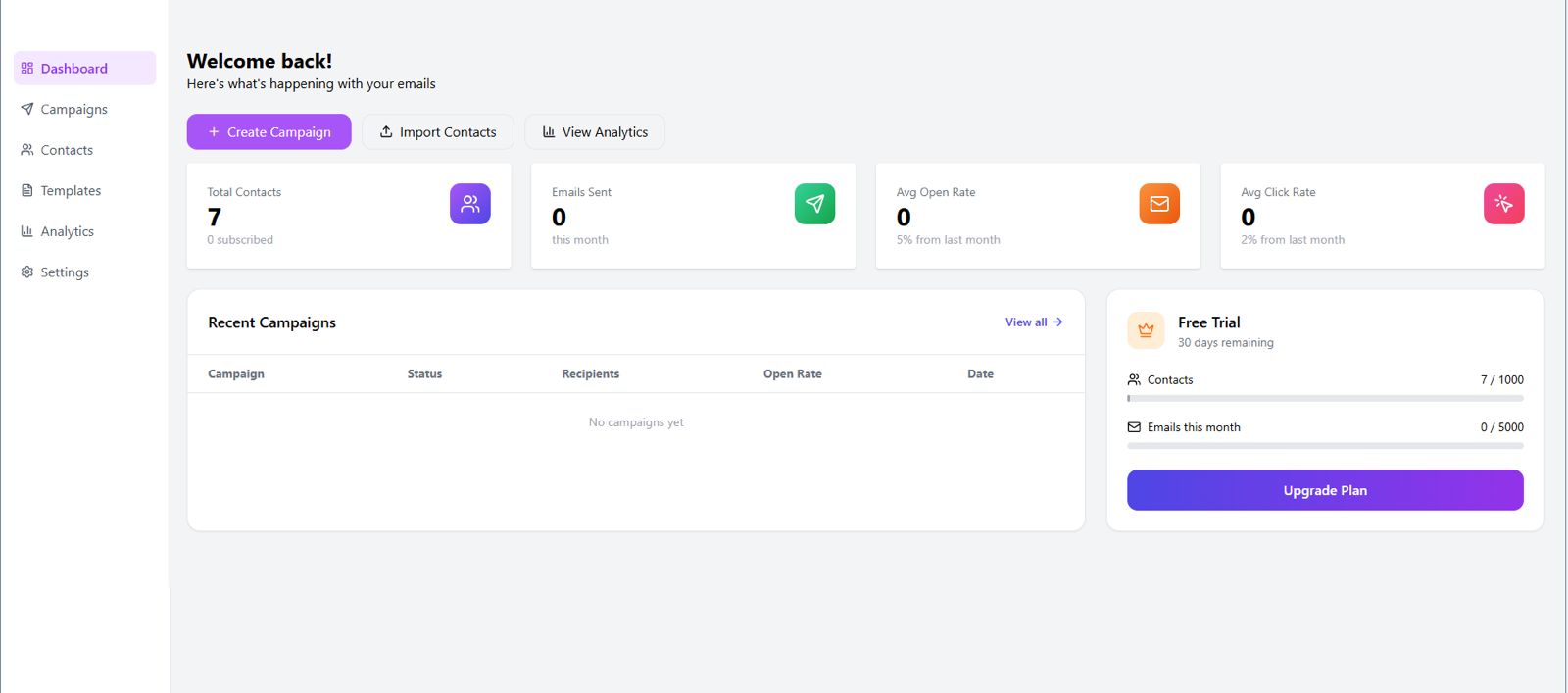This screenshot has width=1568, height=693.
Task: Click the purple Total Contacts people icon
Action: (x=470, y=204)
